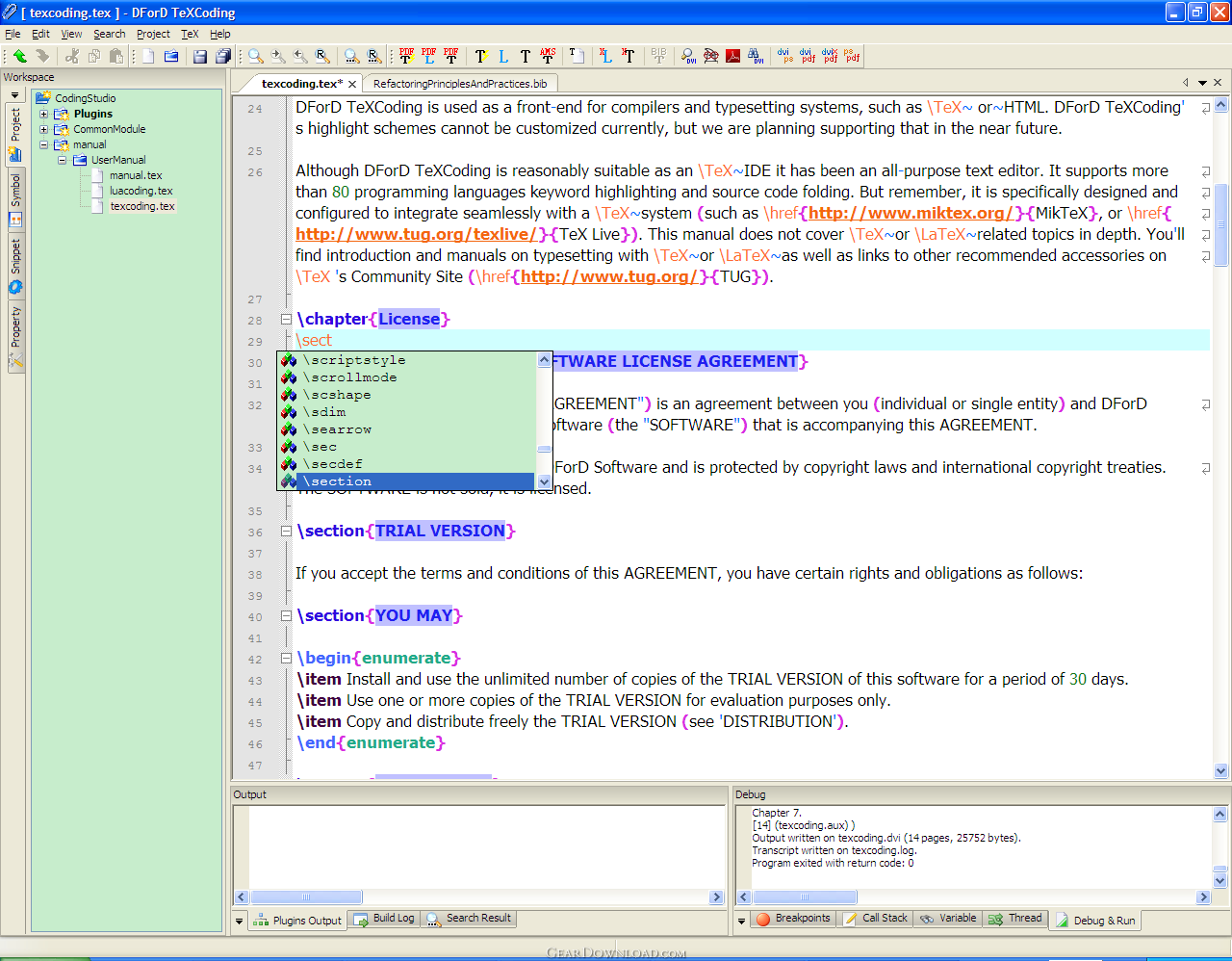1232x961 pixels.
Task: Collapse the UserManual folder node
Action: 62,160
